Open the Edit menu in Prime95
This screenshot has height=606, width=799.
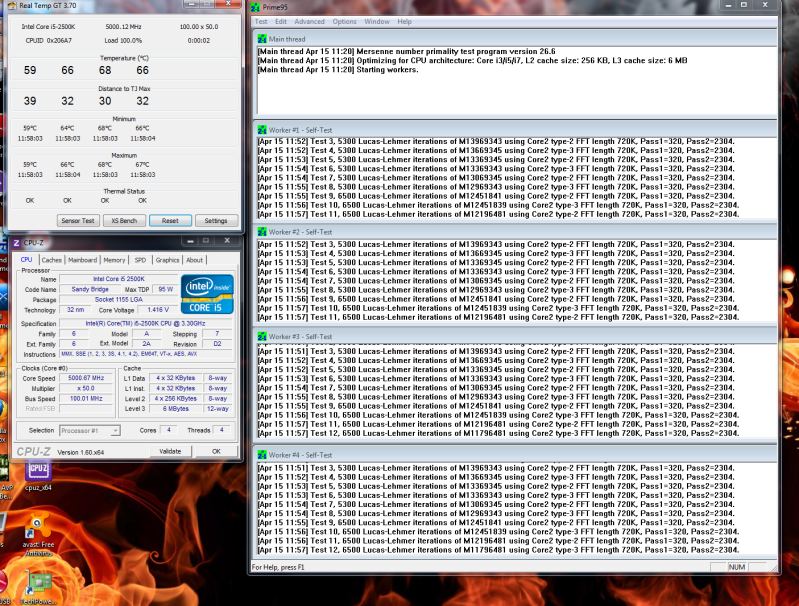pyautogui.click(x=281, y=21)
